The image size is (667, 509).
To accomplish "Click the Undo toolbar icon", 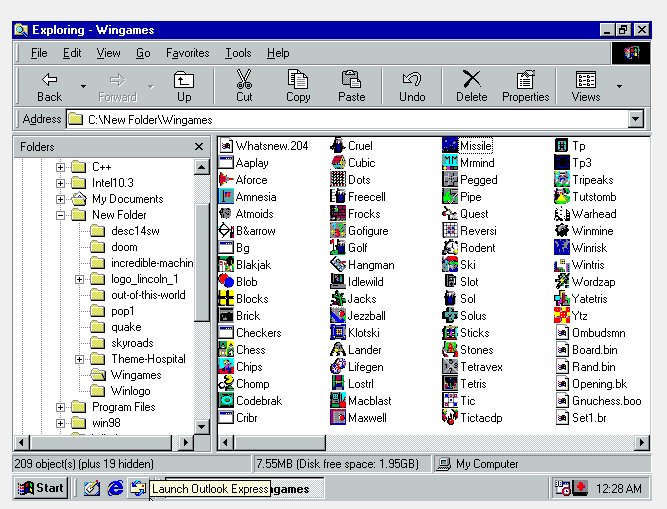I will pos(412,86).
